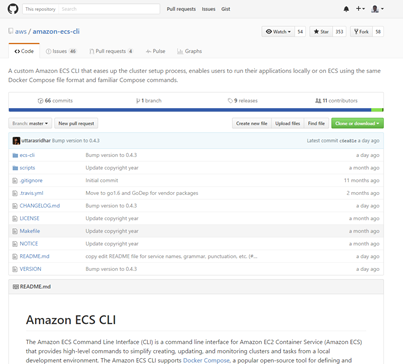This screenshot has width=403, height=364.
Task: Click the .travis.yml file icon
Action: (x=15, y=193)
